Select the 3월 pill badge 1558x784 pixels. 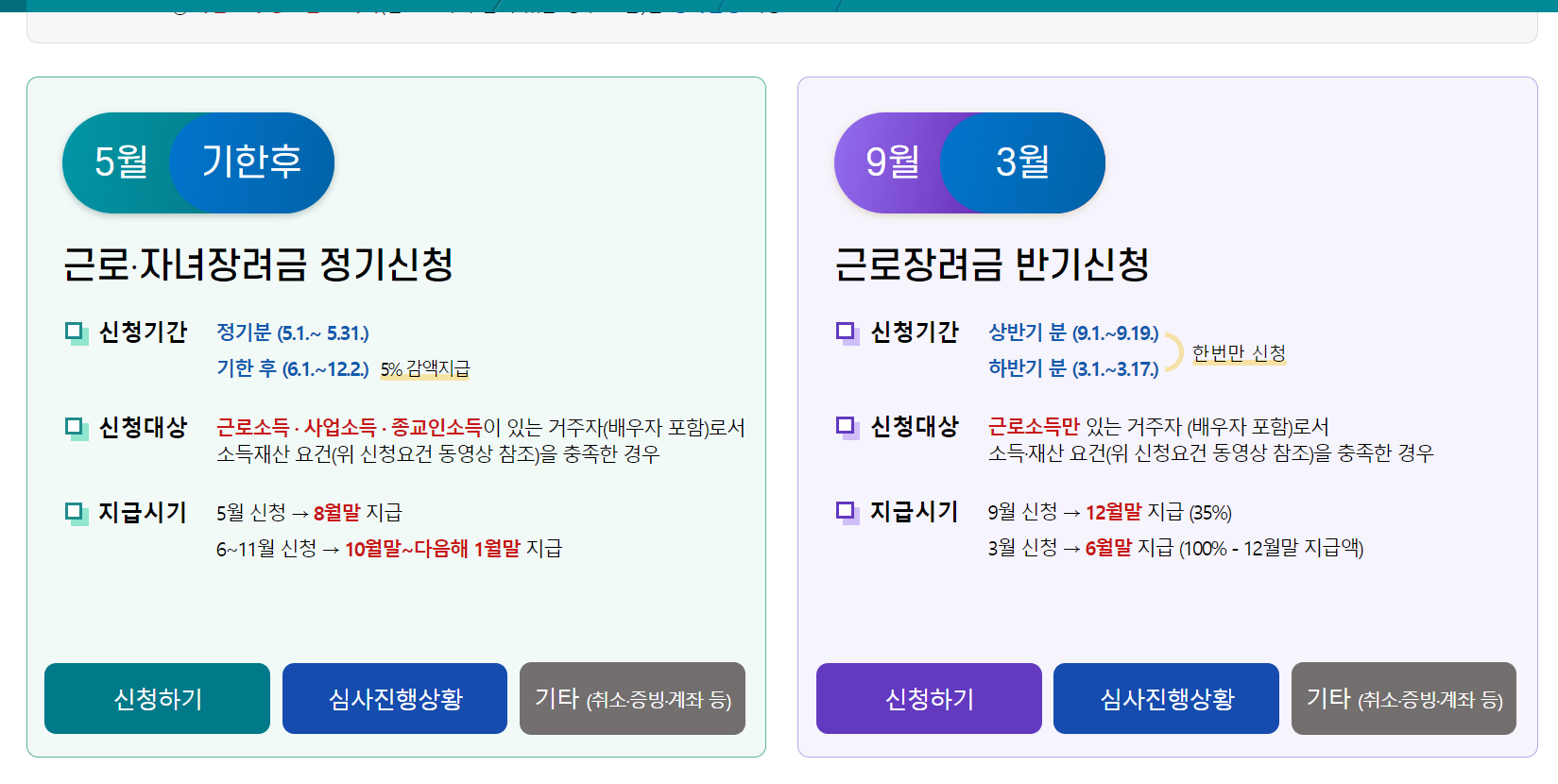pos(1022,162)
